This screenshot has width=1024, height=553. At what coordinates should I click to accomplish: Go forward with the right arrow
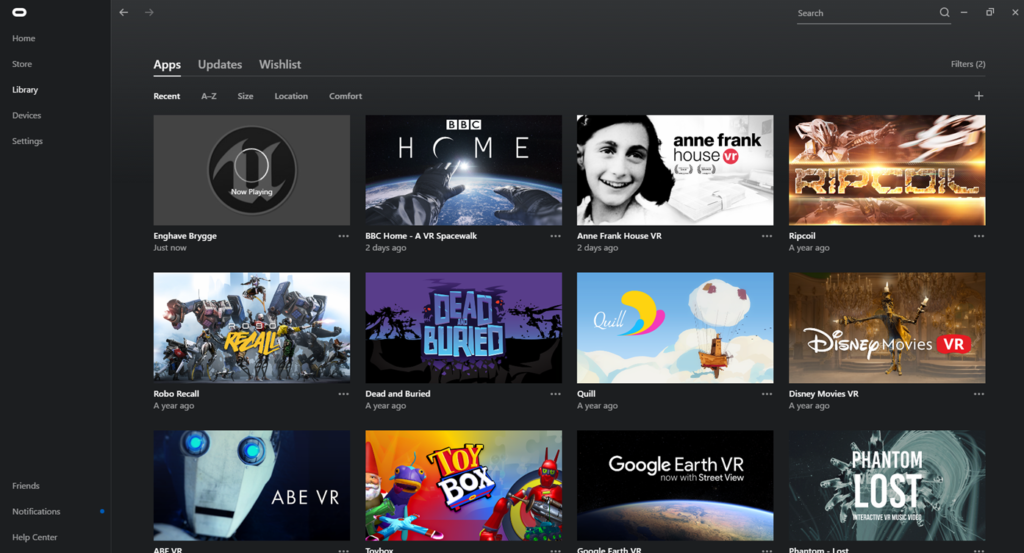tap(150, 12)
